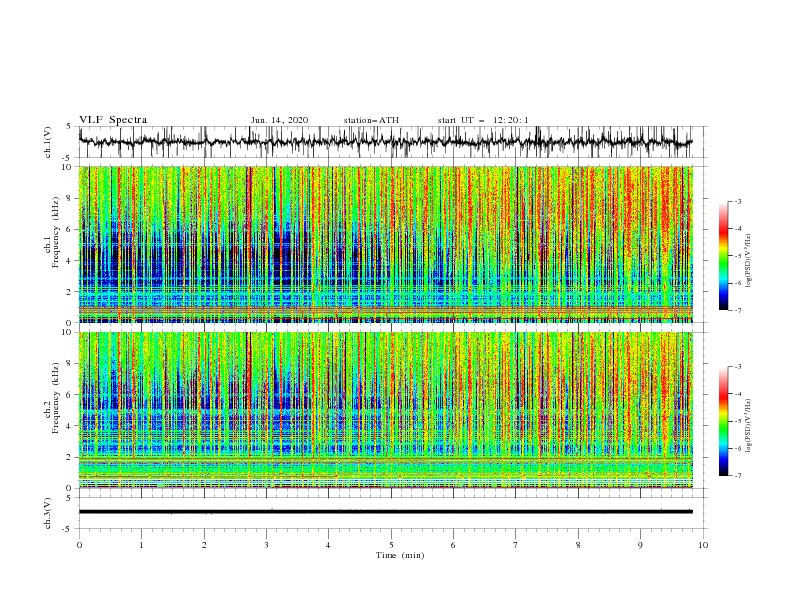Click the ch.3 flat black voltage trace

pos(385,512)
